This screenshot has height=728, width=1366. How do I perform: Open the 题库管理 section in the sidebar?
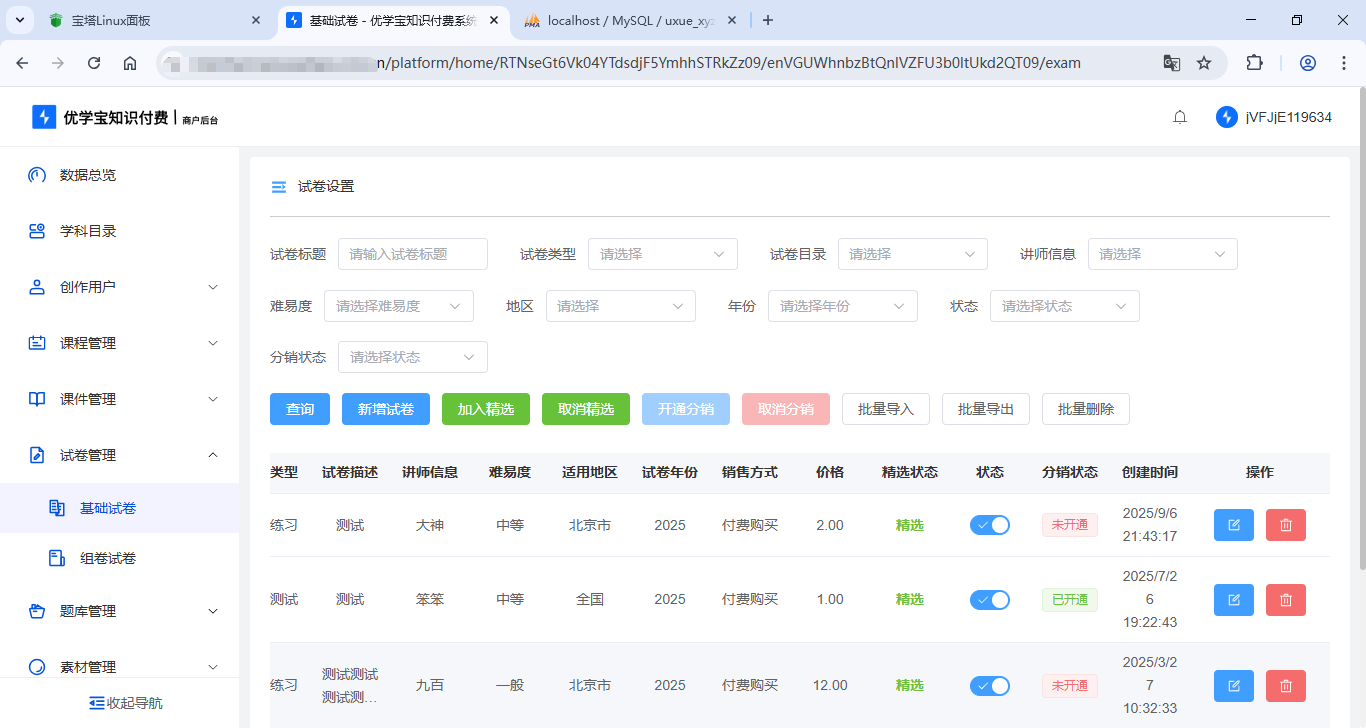[88, 610]
